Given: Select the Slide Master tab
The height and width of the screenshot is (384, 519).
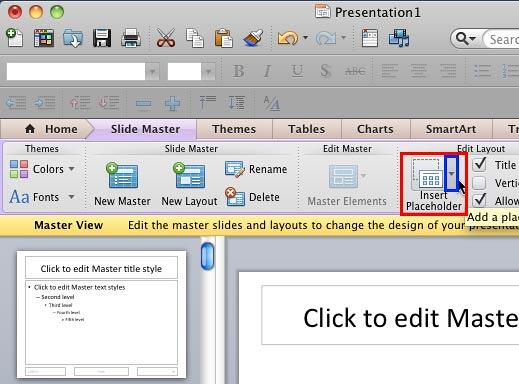Looking at the screenshot, I should click(x=145, y=129).
